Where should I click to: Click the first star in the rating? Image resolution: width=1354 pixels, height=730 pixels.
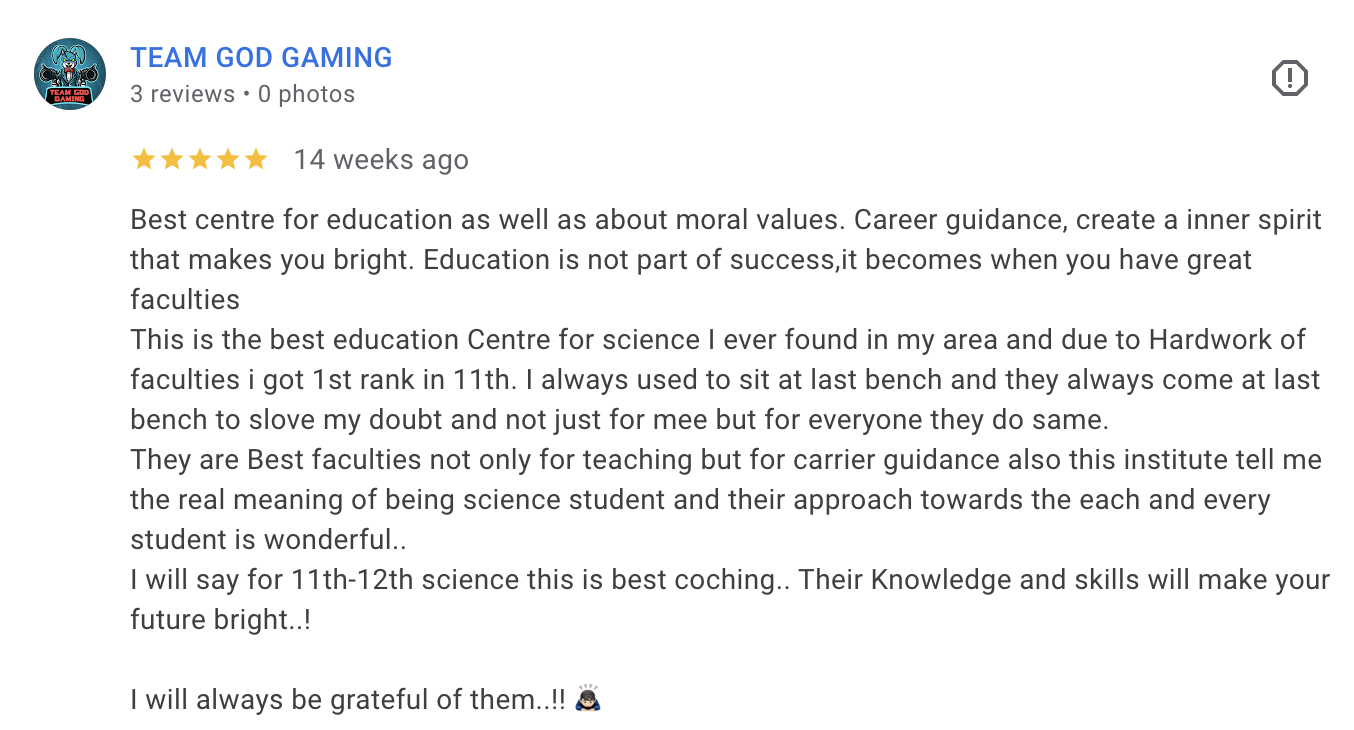point(144,160)
